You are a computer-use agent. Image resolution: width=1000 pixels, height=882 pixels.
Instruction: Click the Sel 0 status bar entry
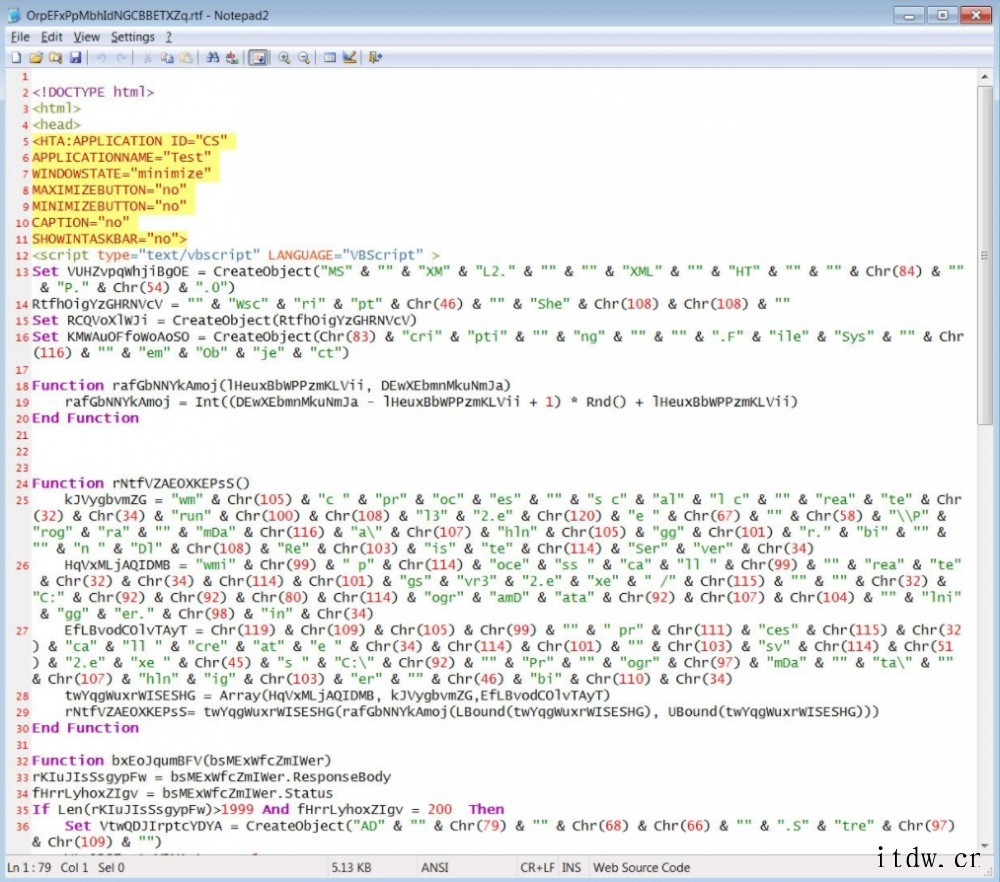click(x=111, y=867)
